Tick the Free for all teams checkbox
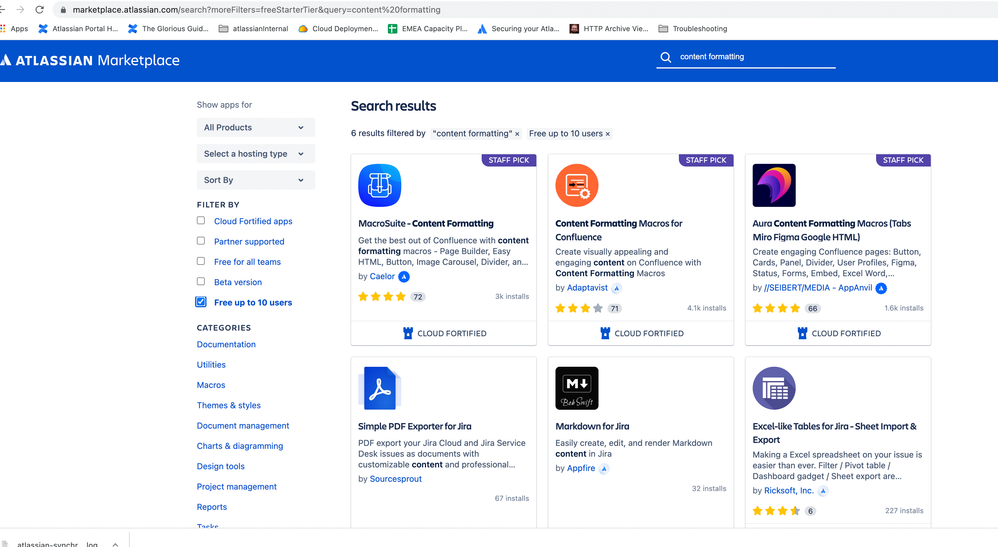The width and height of the screenshot is (998, 547). click(201, 261)
